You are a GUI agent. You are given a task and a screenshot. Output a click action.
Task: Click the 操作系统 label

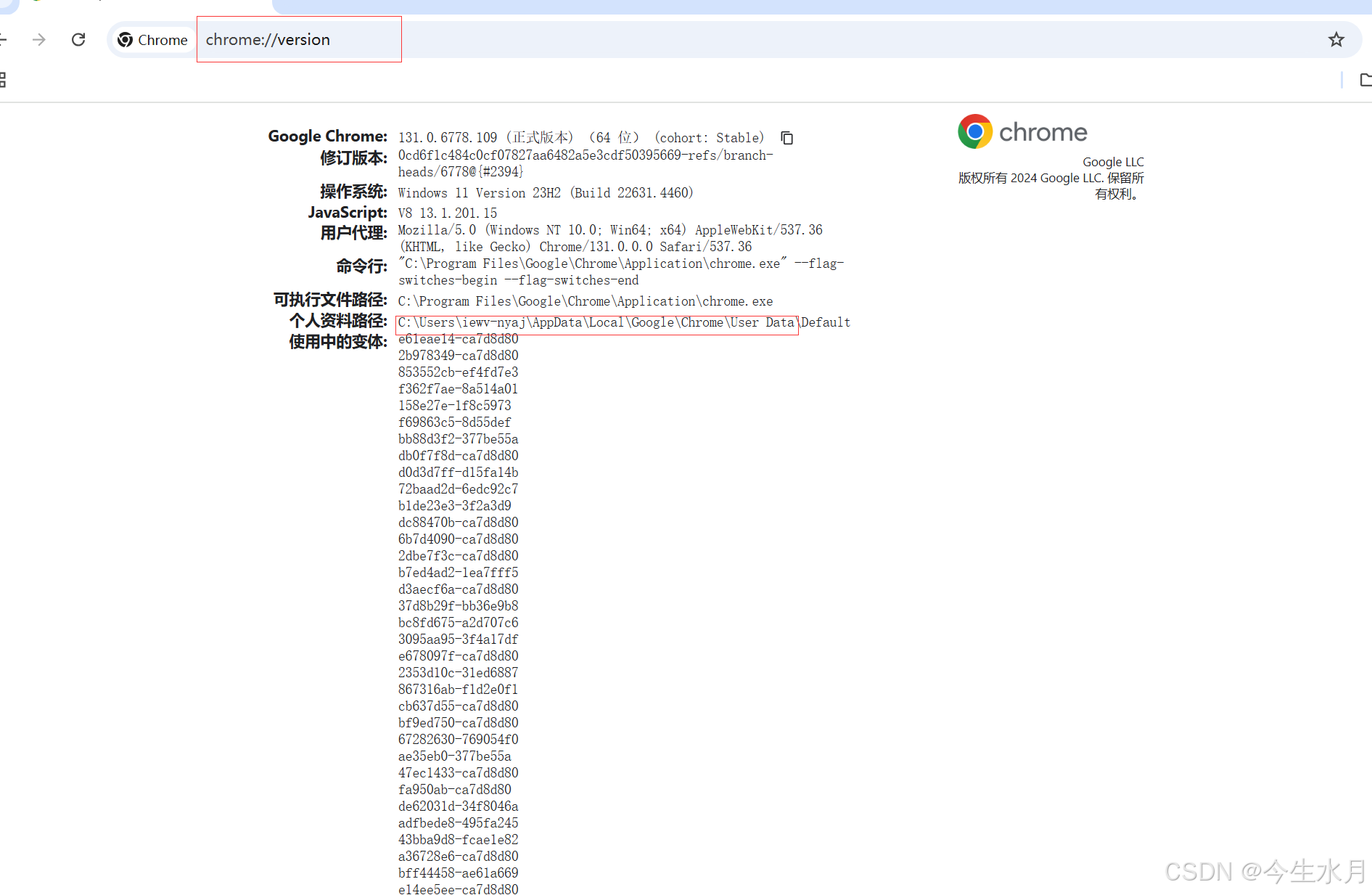click(x=353, y=192)
